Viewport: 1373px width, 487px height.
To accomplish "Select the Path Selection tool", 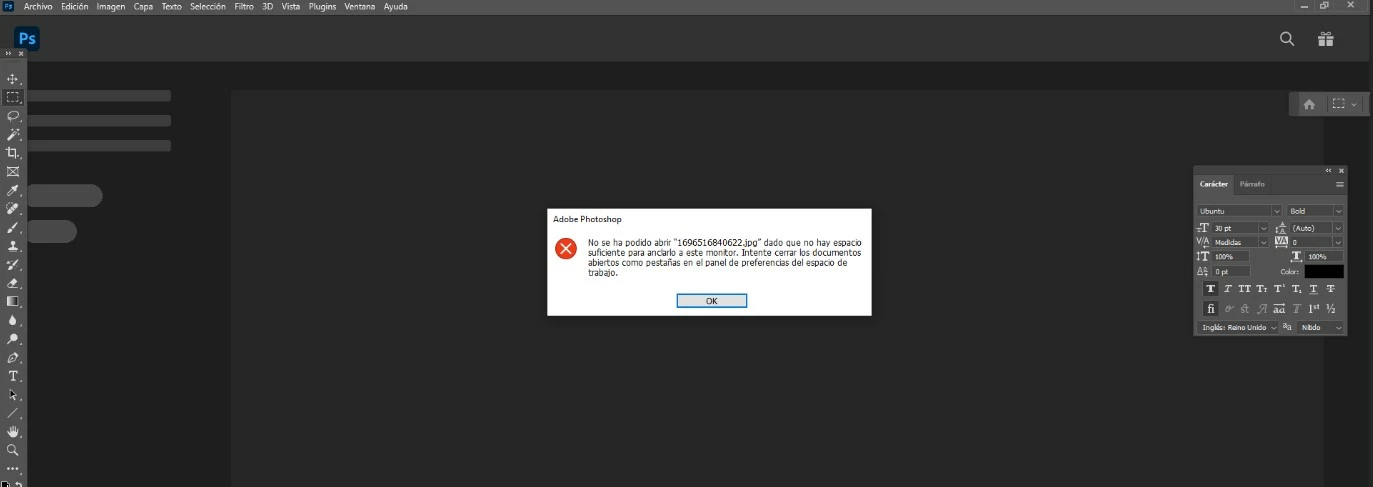I will click(13, 394).
